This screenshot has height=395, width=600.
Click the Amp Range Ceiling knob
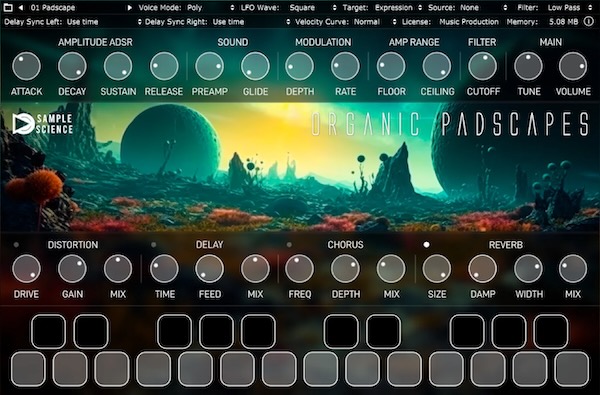437,66
